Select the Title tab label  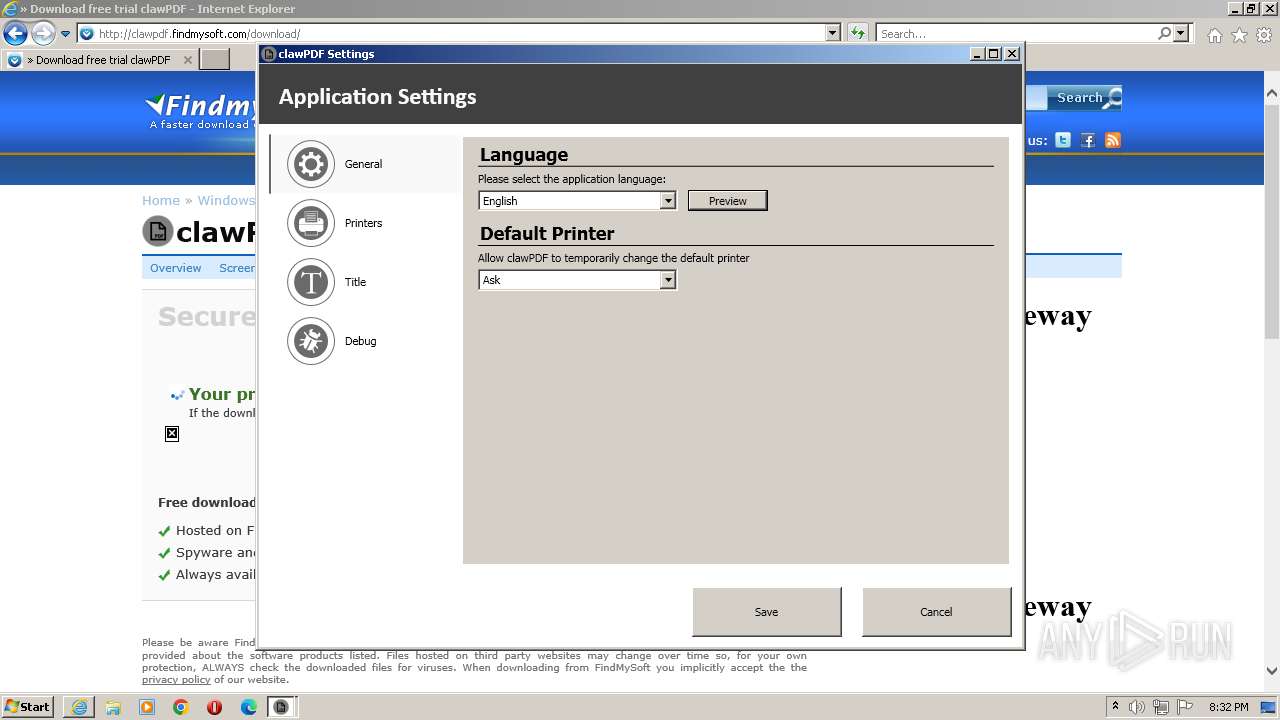pyautogui.click(x=355, y=282)
